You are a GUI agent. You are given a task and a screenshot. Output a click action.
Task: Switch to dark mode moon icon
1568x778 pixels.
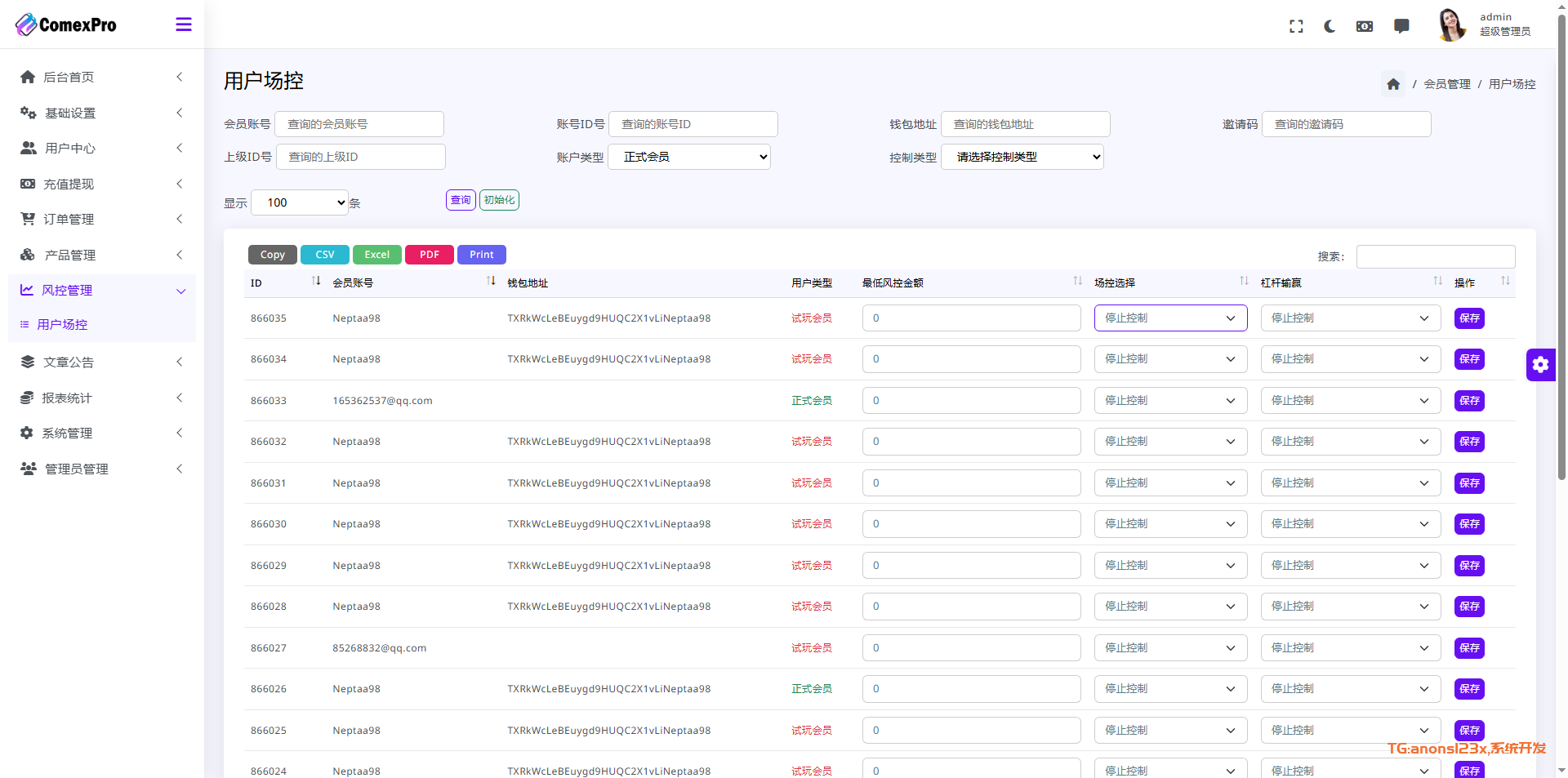pos(1330,26)
